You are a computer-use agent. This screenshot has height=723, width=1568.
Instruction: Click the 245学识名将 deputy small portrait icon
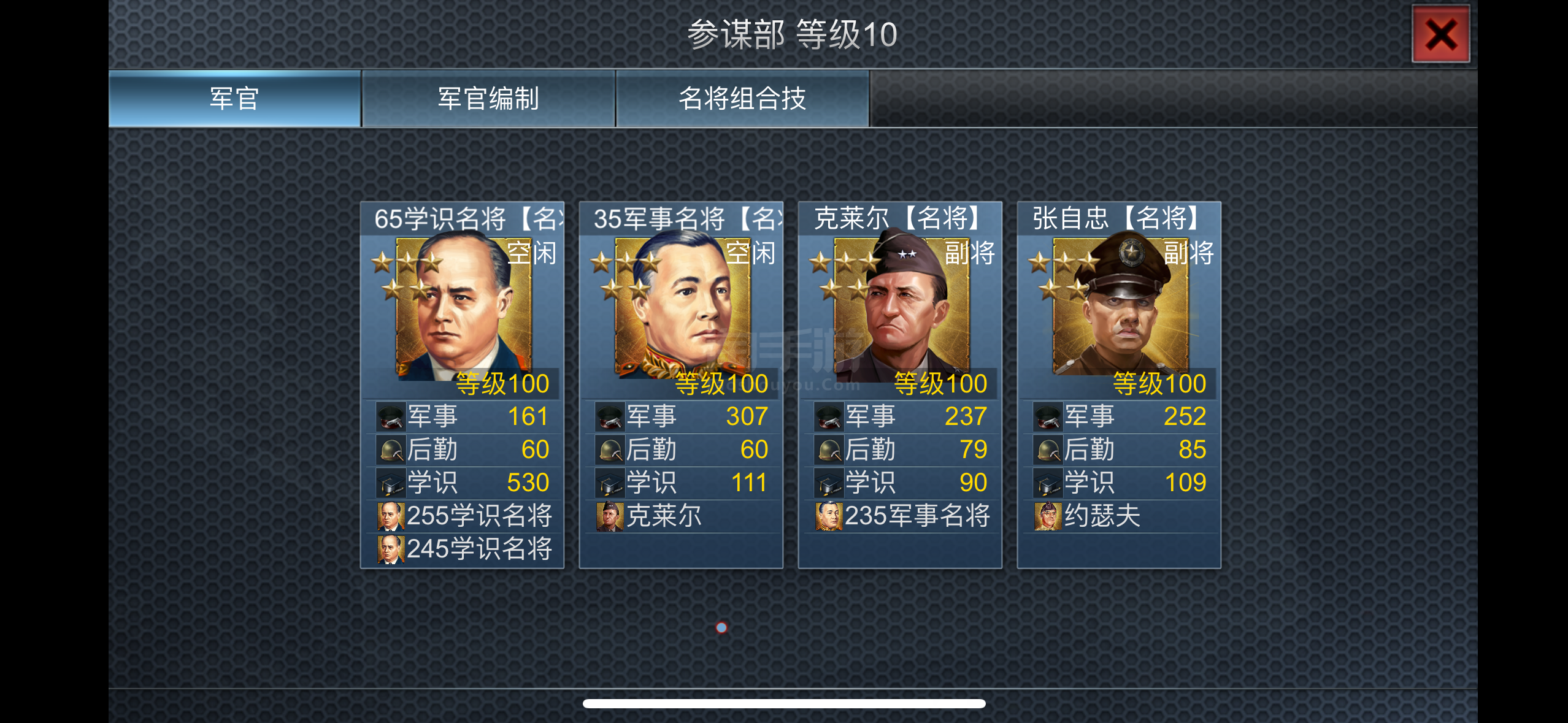pos(391,549)
